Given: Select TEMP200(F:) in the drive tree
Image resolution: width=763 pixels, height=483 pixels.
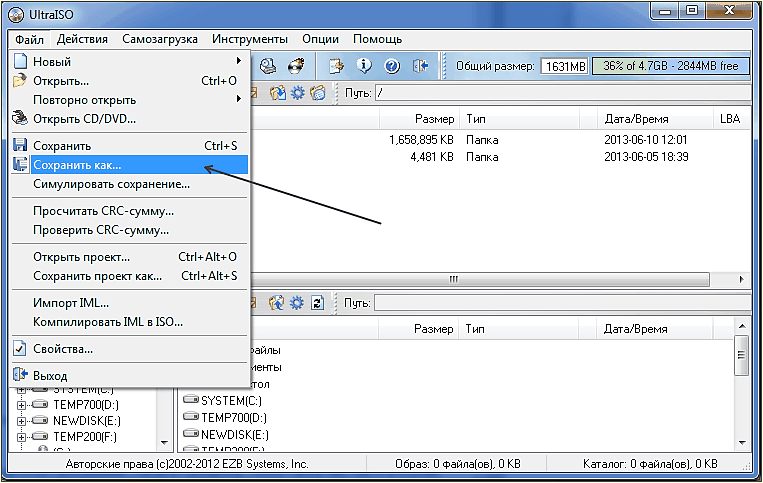Looking at the screenshot, I should pyautogui.click(x=85, y=437).
